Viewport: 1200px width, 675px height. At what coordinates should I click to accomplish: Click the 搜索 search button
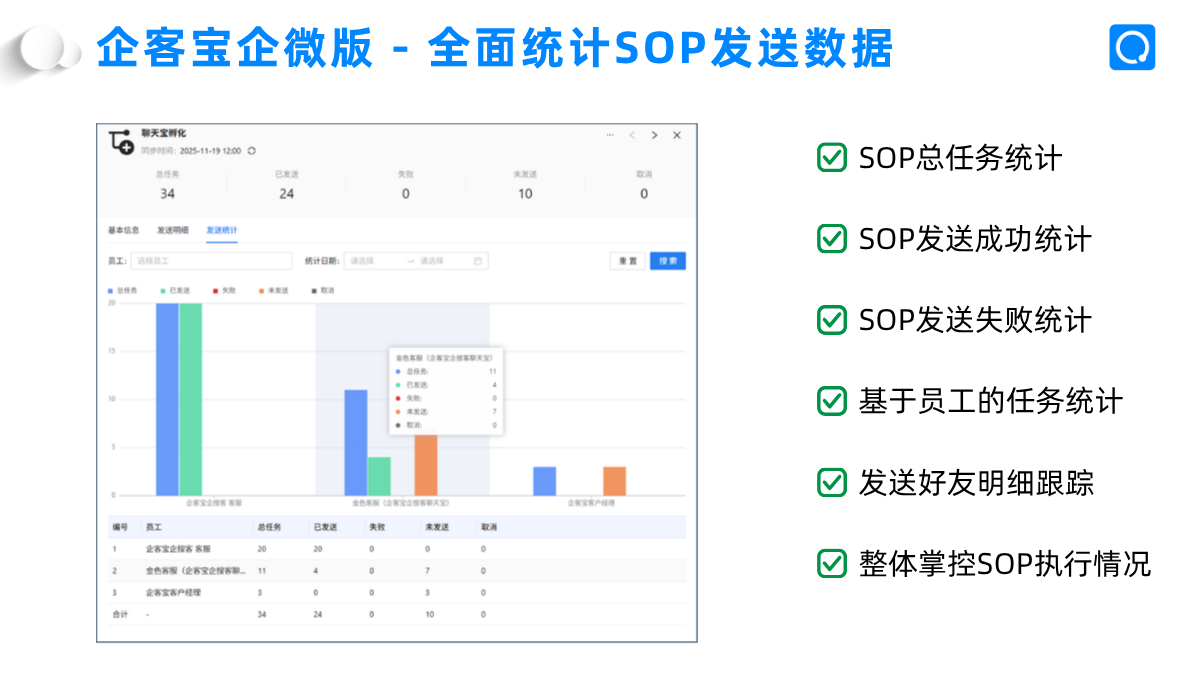pos(668,261)
